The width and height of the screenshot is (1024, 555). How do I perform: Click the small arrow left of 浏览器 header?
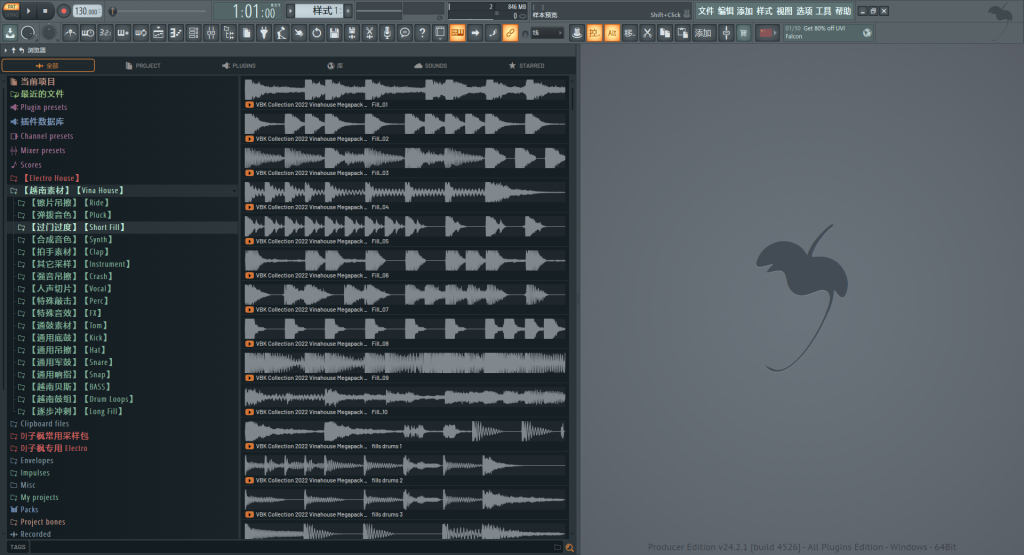pos(6,50)
